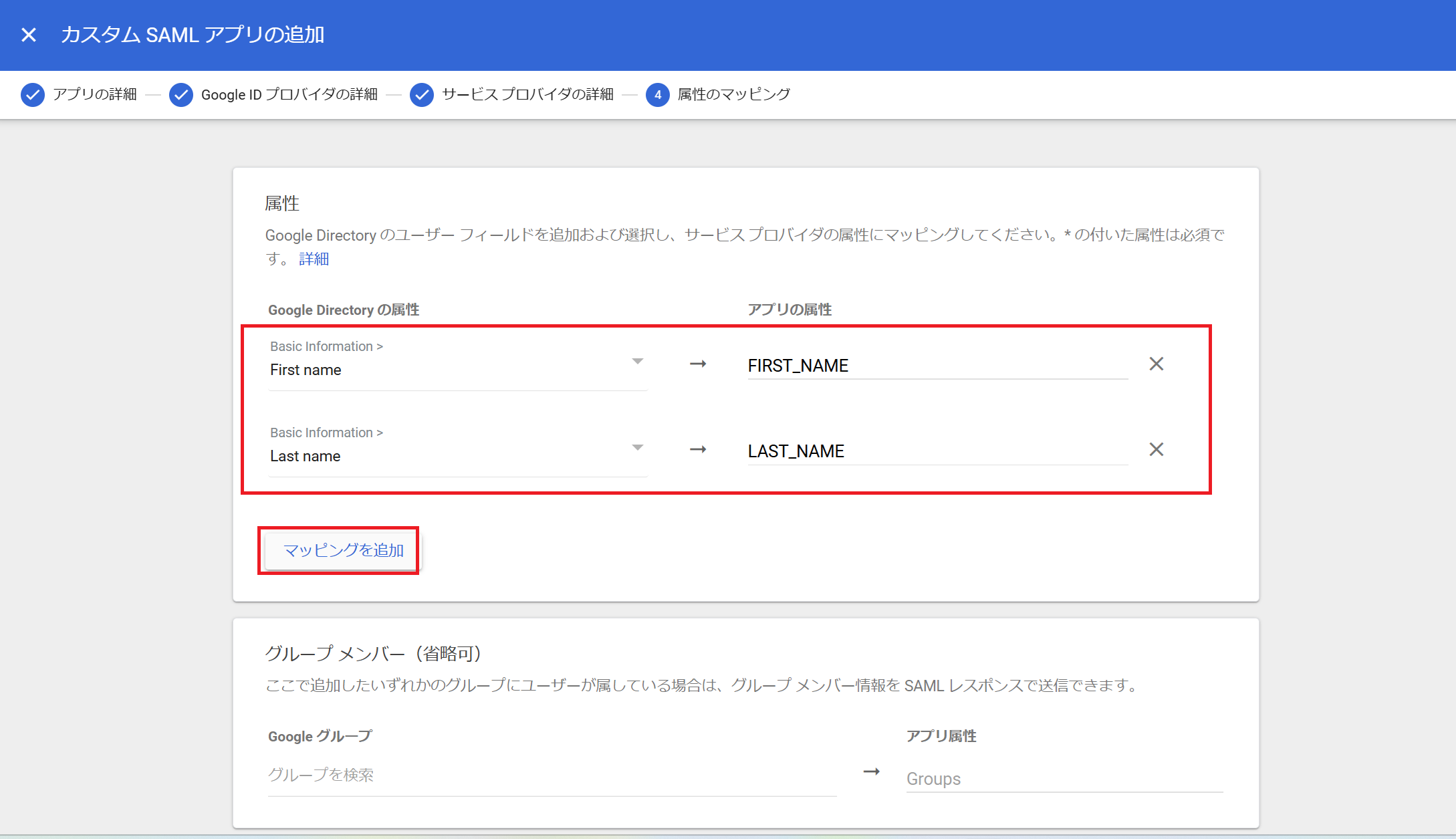Go to アプリの詳細 step
This screenshot has height=839, width=1456.
[x=95, y=95]
